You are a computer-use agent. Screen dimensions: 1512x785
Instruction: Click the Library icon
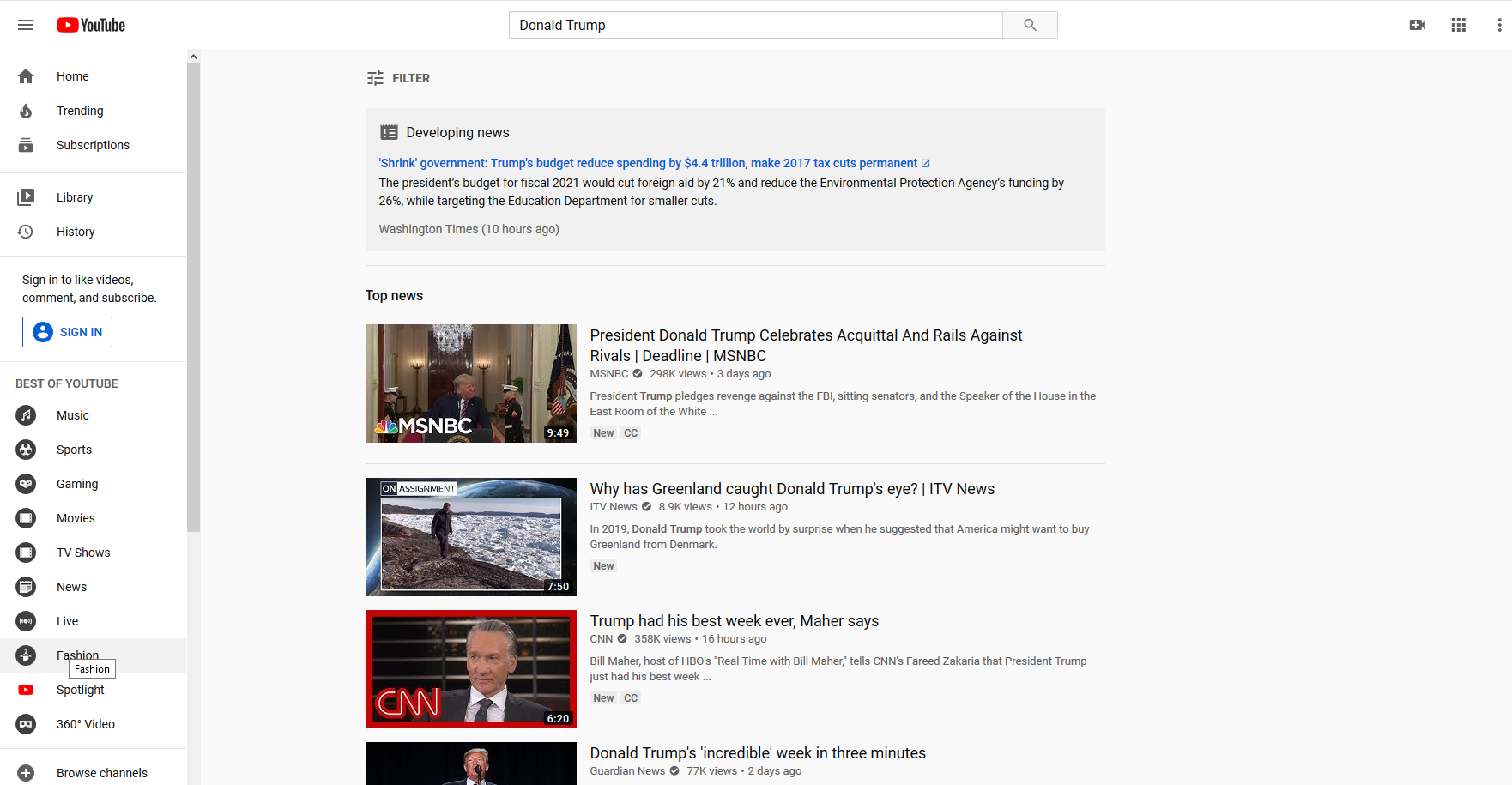[26, 197]
